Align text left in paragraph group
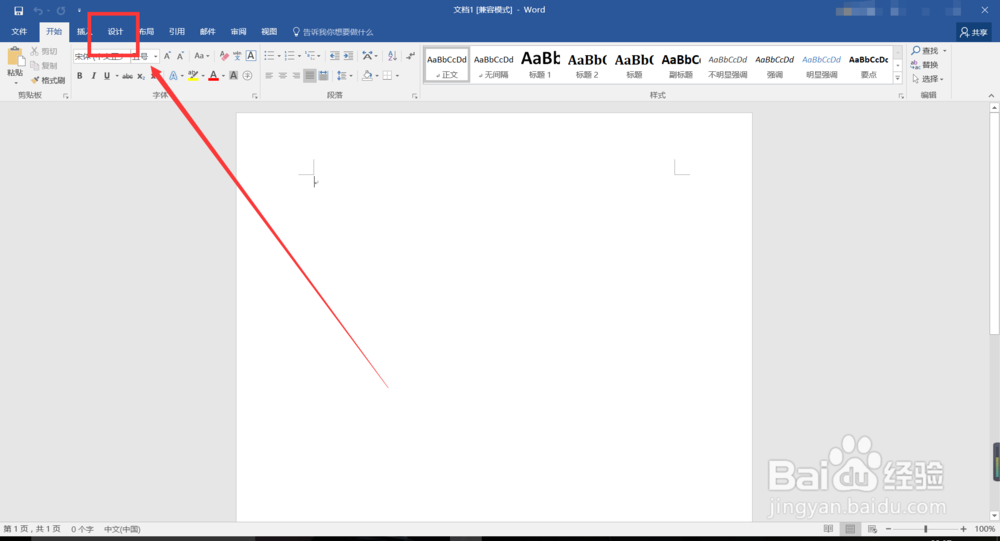 269,76
